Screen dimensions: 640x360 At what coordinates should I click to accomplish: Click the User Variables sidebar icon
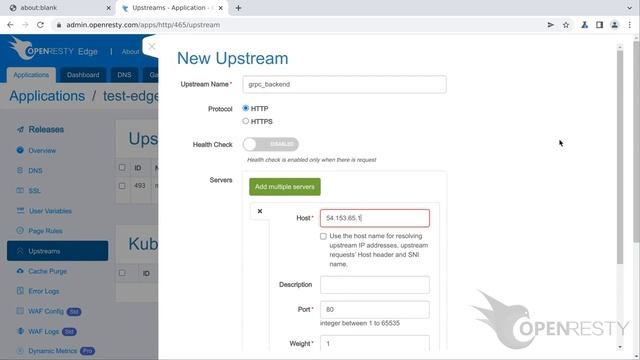(20, 211)
